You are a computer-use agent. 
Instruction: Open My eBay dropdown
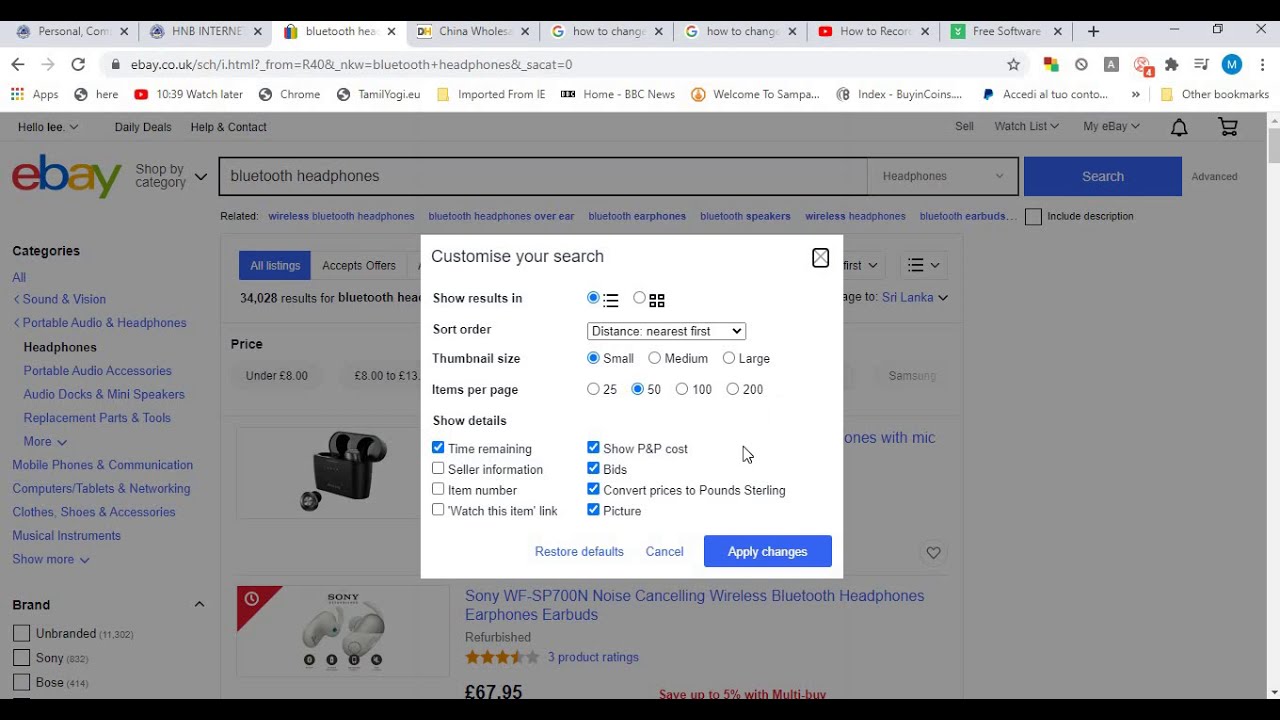[x=1111, y=126]
